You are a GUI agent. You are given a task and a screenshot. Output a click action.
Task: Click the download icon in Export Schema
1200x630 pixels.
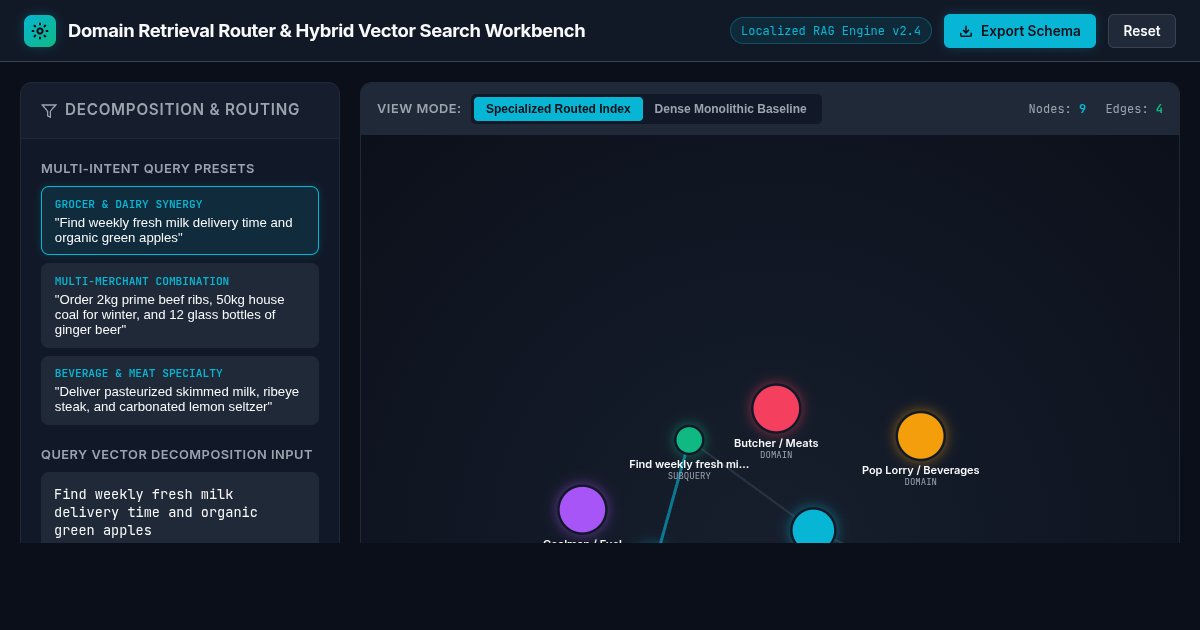[x=966, y=31]
